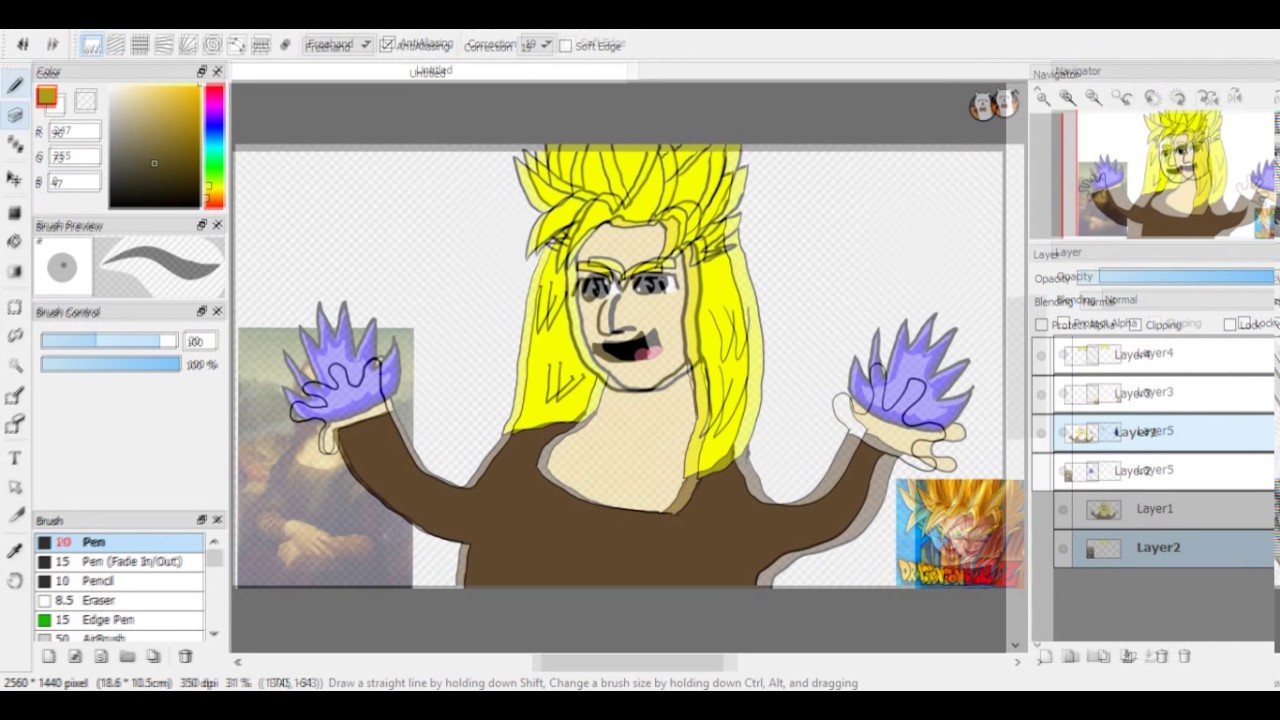Select the Edge Pen brush
This screenshot has height=720, width=1280.
[119, 620]
